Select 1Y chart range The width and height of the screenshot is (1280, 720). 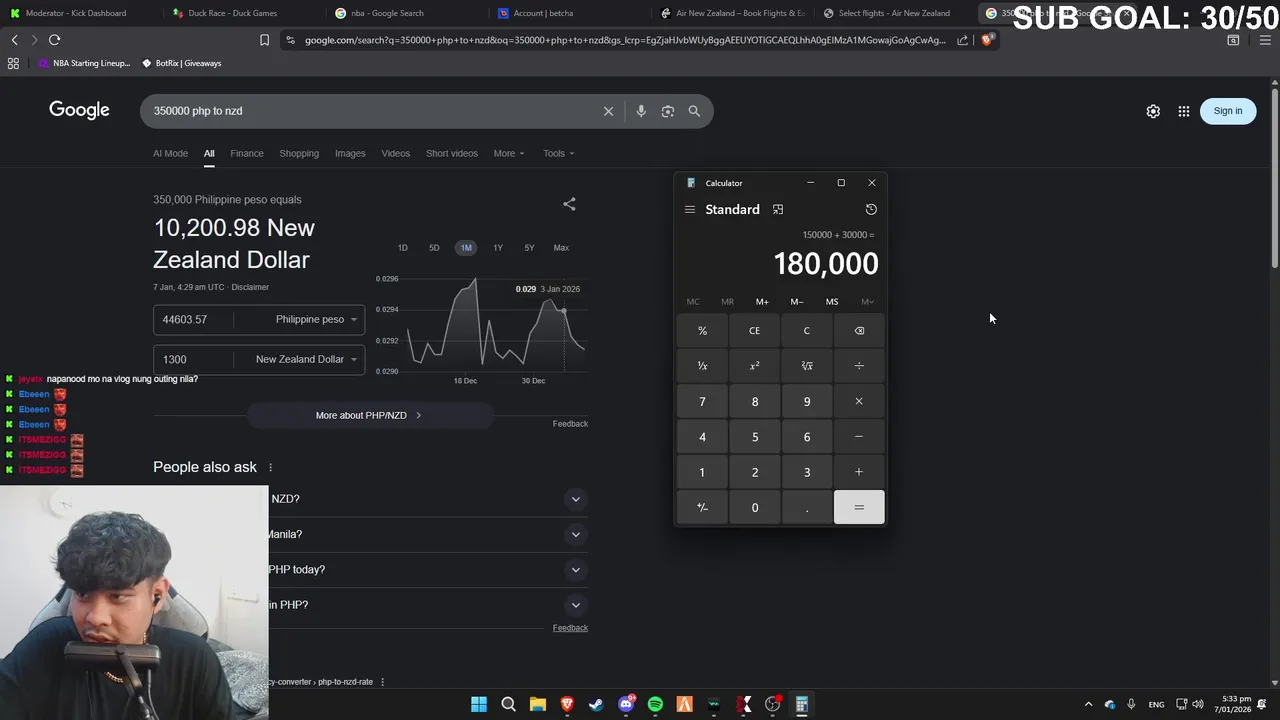pos(498,248)
